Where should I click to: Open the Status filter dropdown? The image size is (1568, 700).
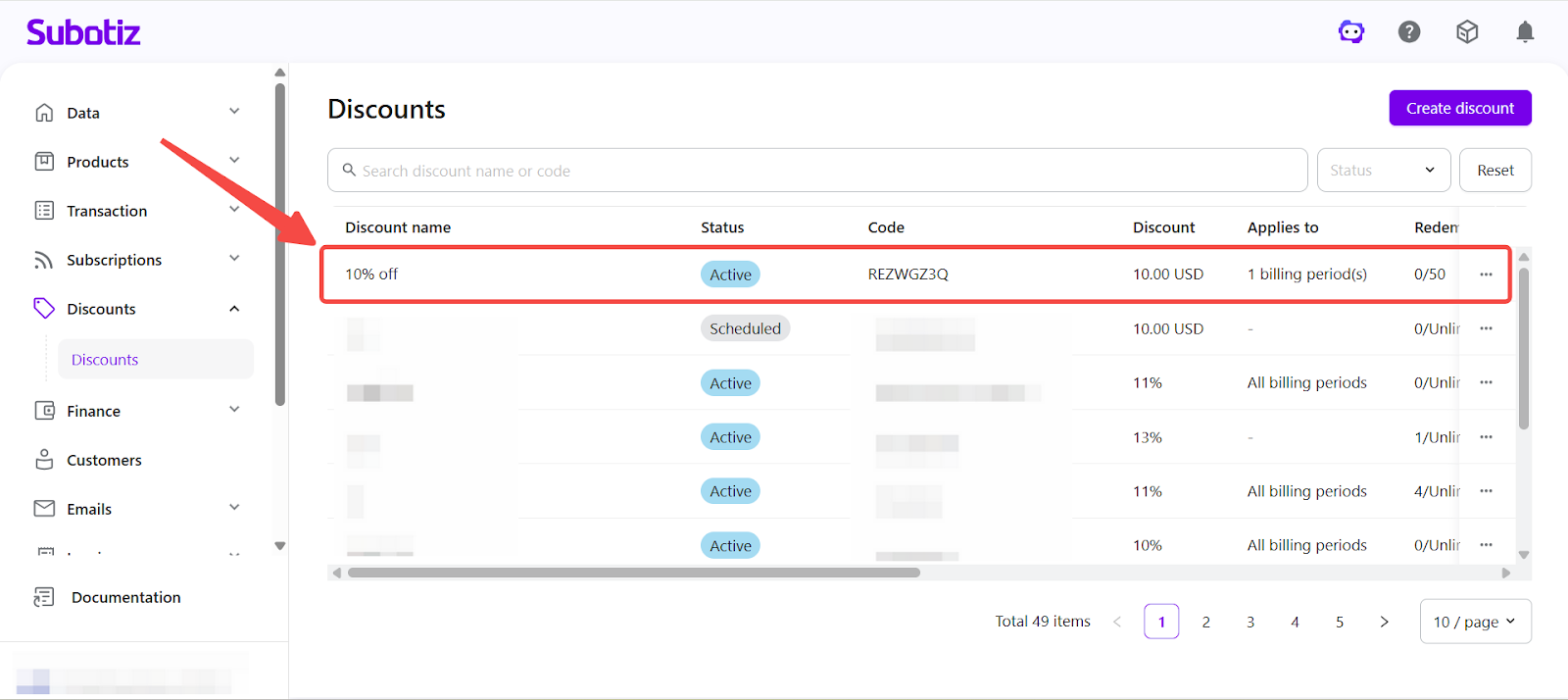click(x=1382, y=171)
